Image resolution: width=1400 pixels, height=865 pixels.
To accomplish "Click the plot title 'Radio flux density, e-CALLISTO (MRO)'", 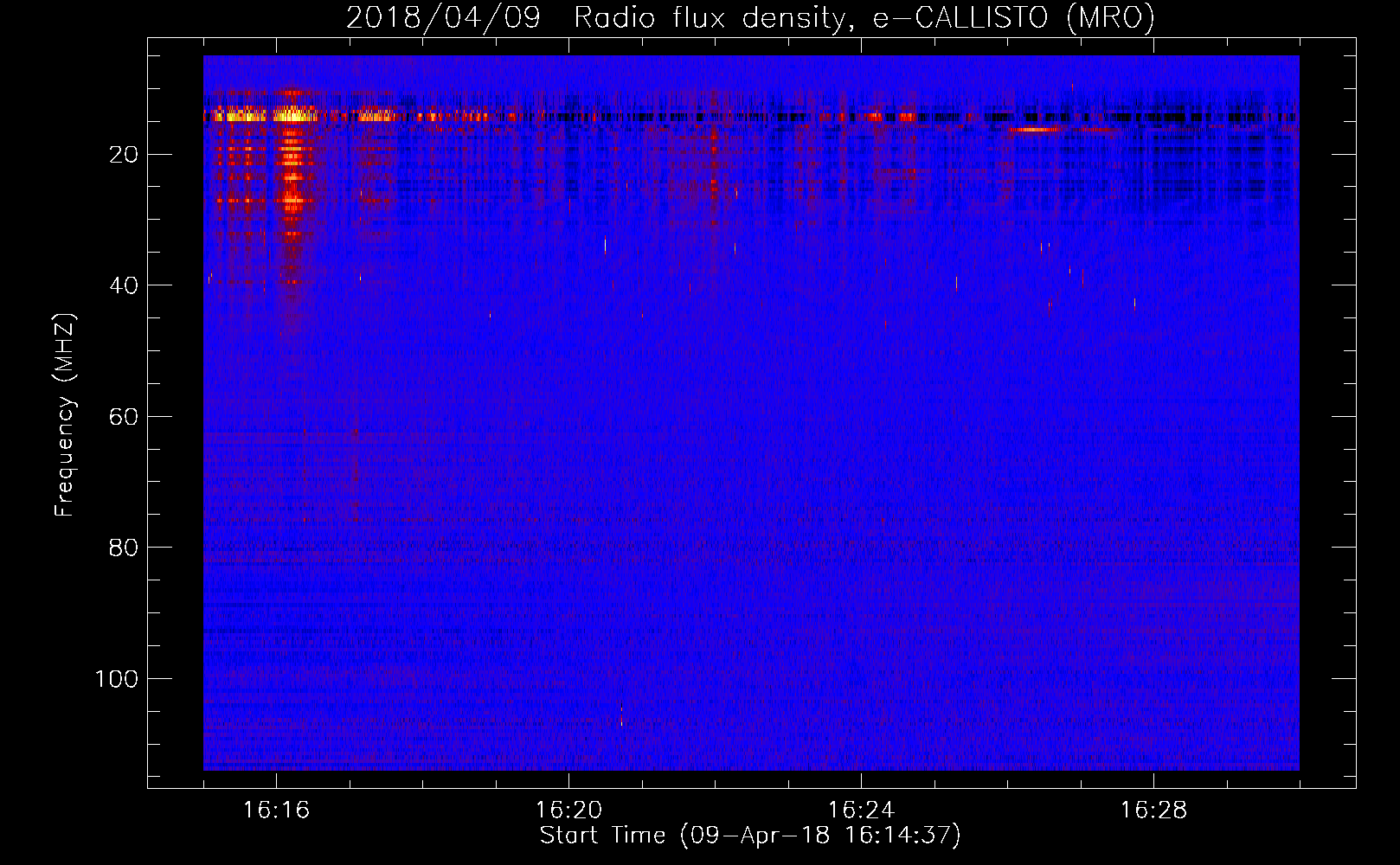I will click(x=864, y=18).
